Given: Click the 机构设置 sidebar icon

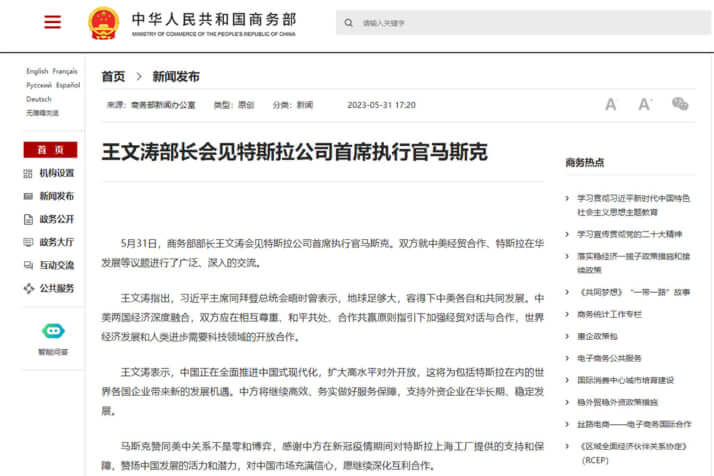Looking at the screenshot, I should (x=28, y=173).
